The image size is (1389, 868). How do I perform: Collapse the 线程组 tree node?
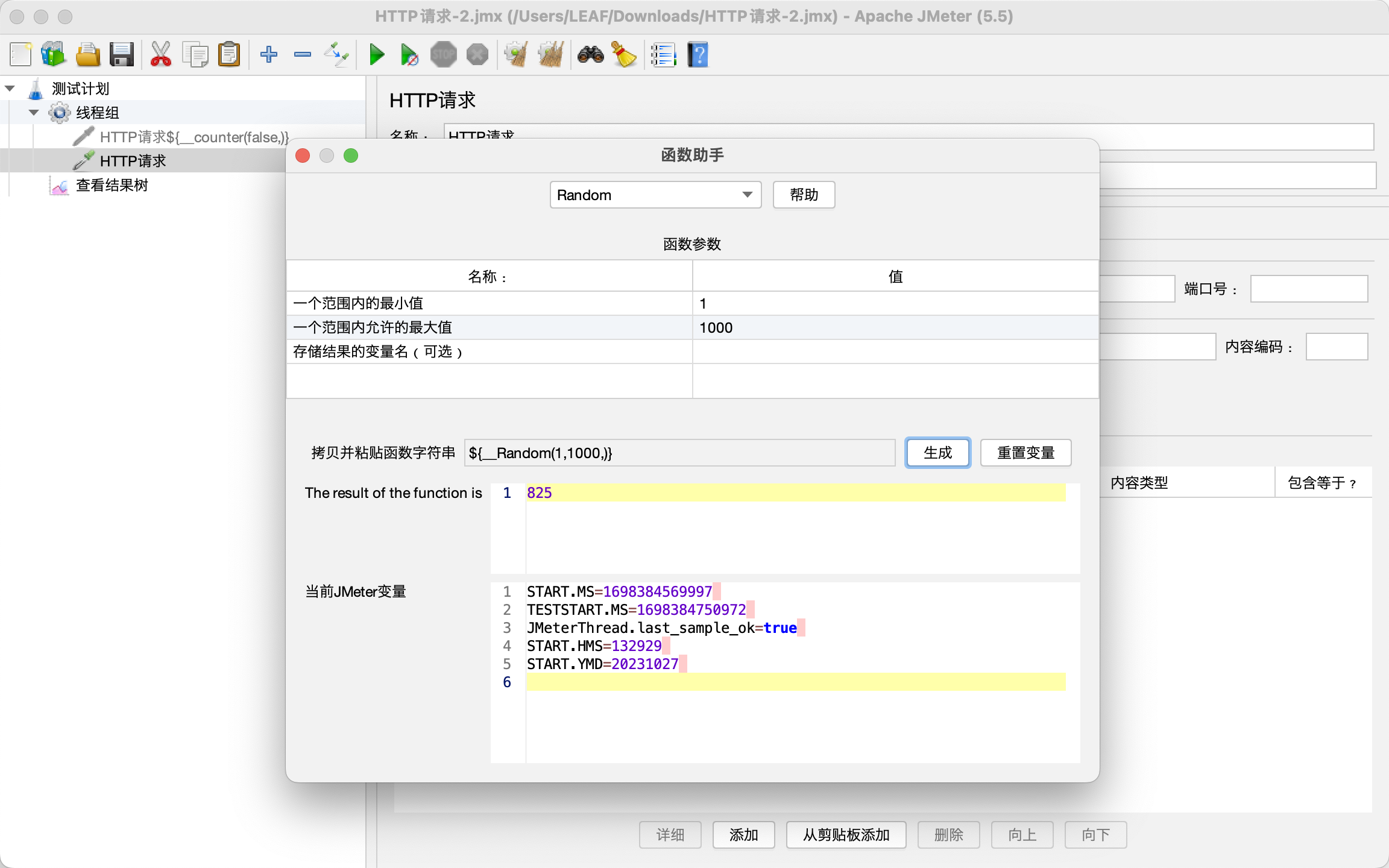(34, 113)
